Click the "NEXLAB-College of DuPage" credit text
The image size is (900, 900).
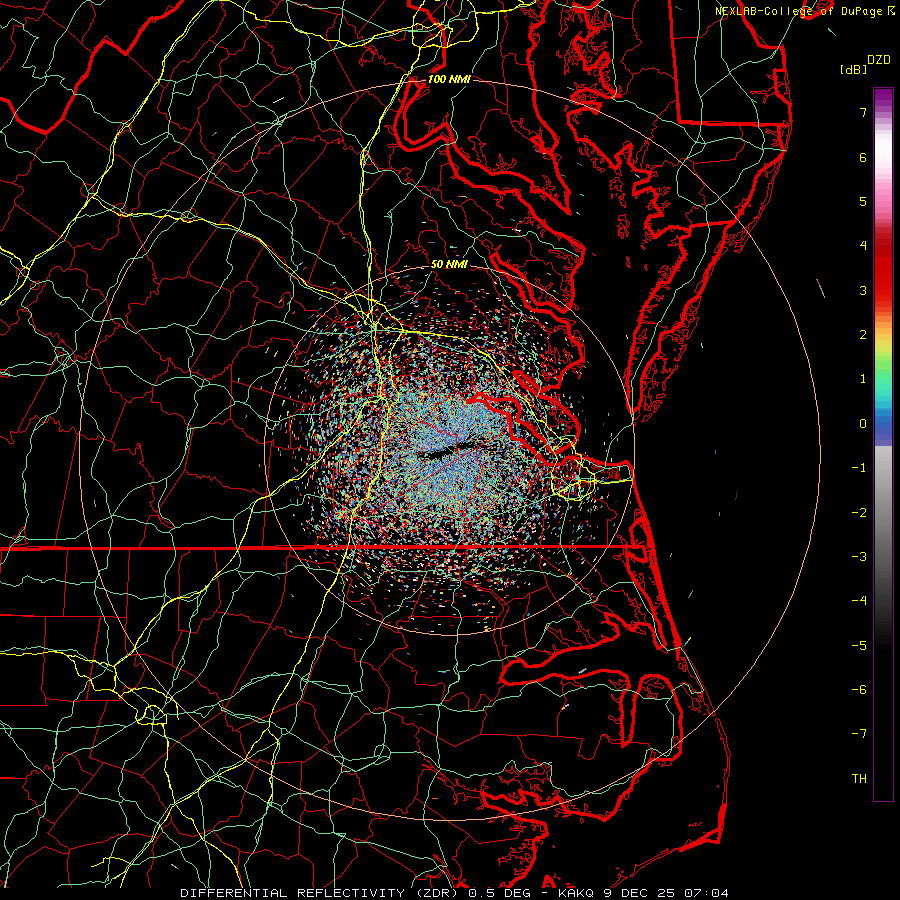pos(800,11)
